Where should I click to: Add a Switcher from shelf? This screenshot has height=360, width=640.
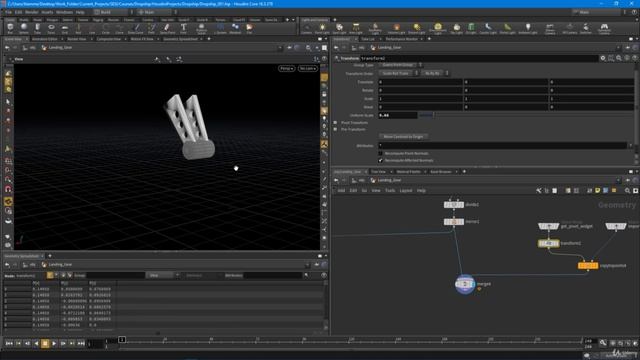[586, 28]
